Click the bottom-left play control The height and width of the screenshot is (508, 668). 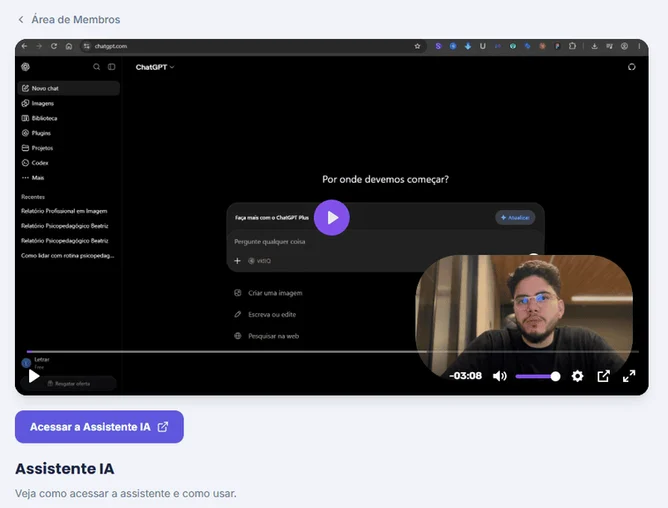[34, 376]
